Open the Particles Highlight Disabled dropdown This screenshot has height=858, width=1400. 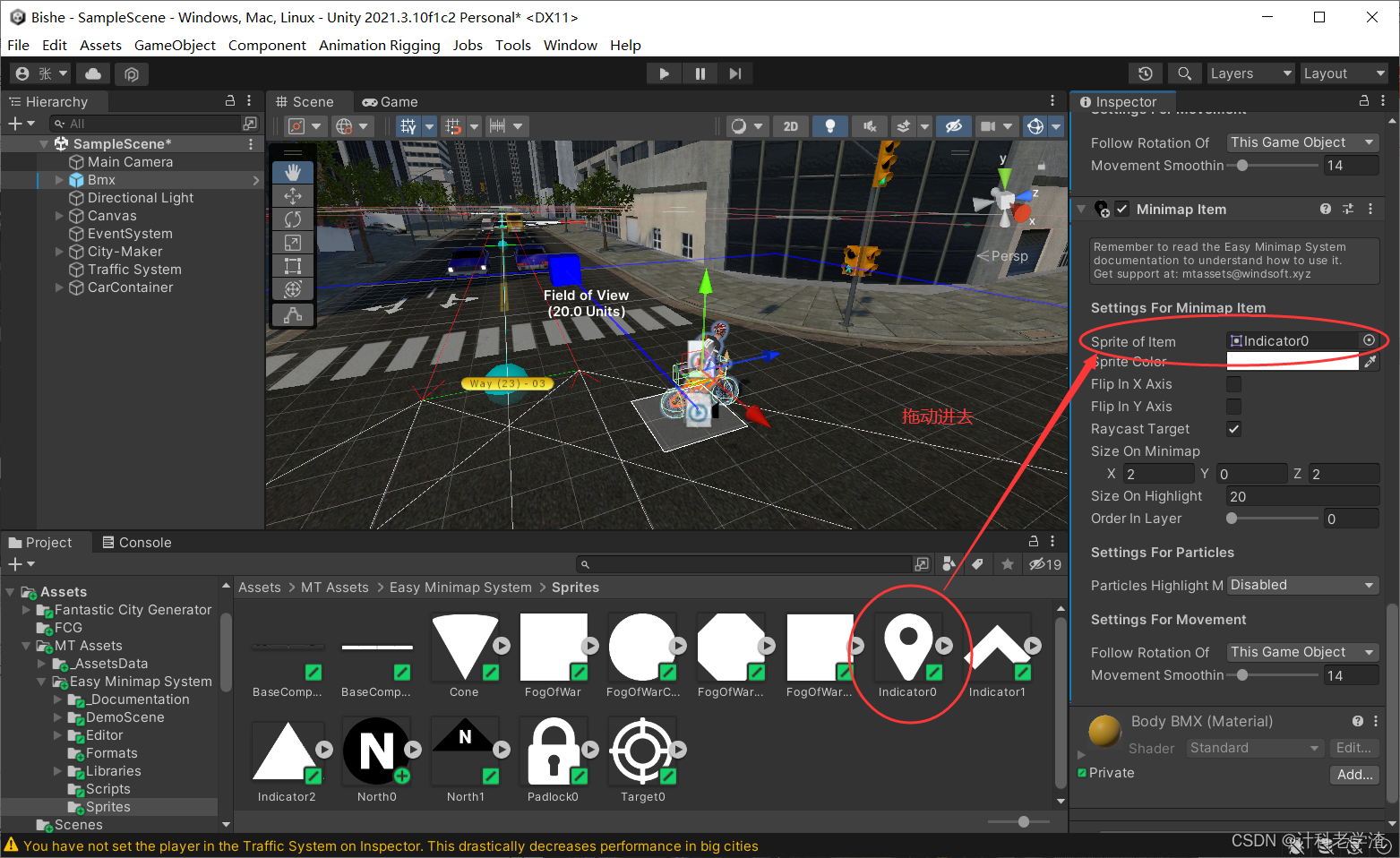1302,584
